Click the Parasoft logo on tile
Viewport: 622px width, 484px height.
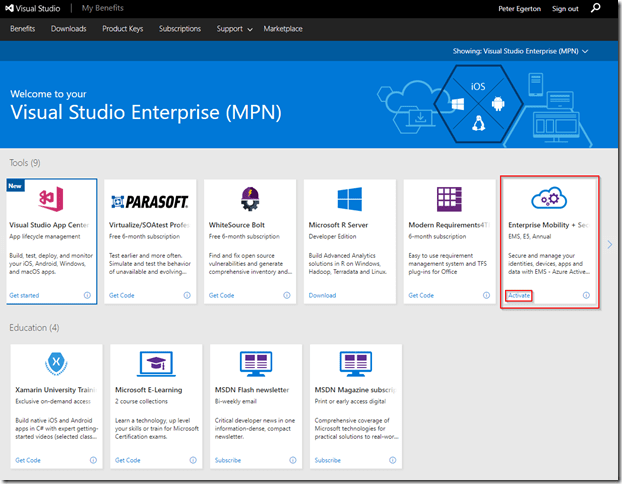pyautogui.click(x=148, y=199)
